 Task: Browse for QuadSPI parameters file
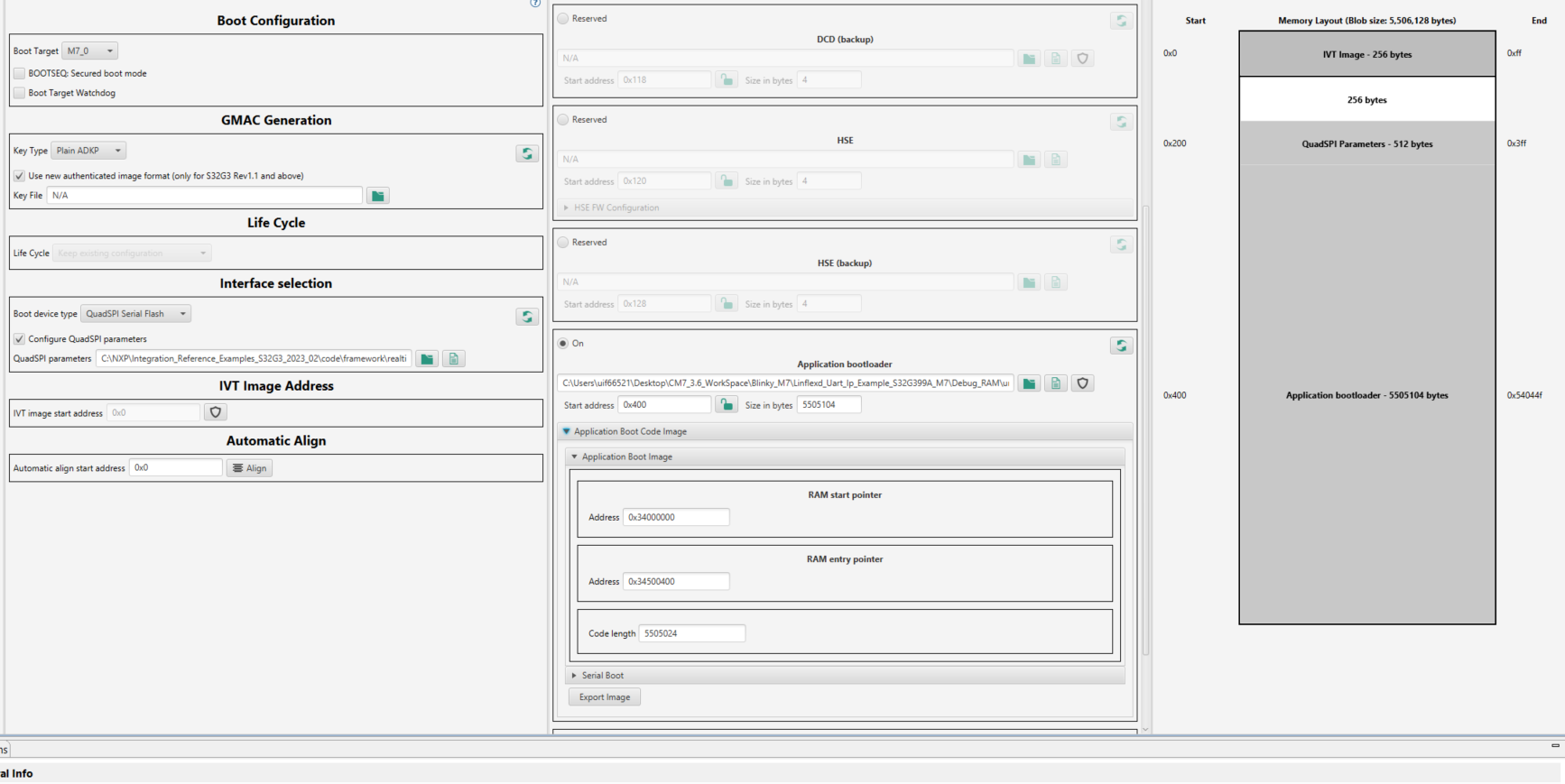coord(427,359)
